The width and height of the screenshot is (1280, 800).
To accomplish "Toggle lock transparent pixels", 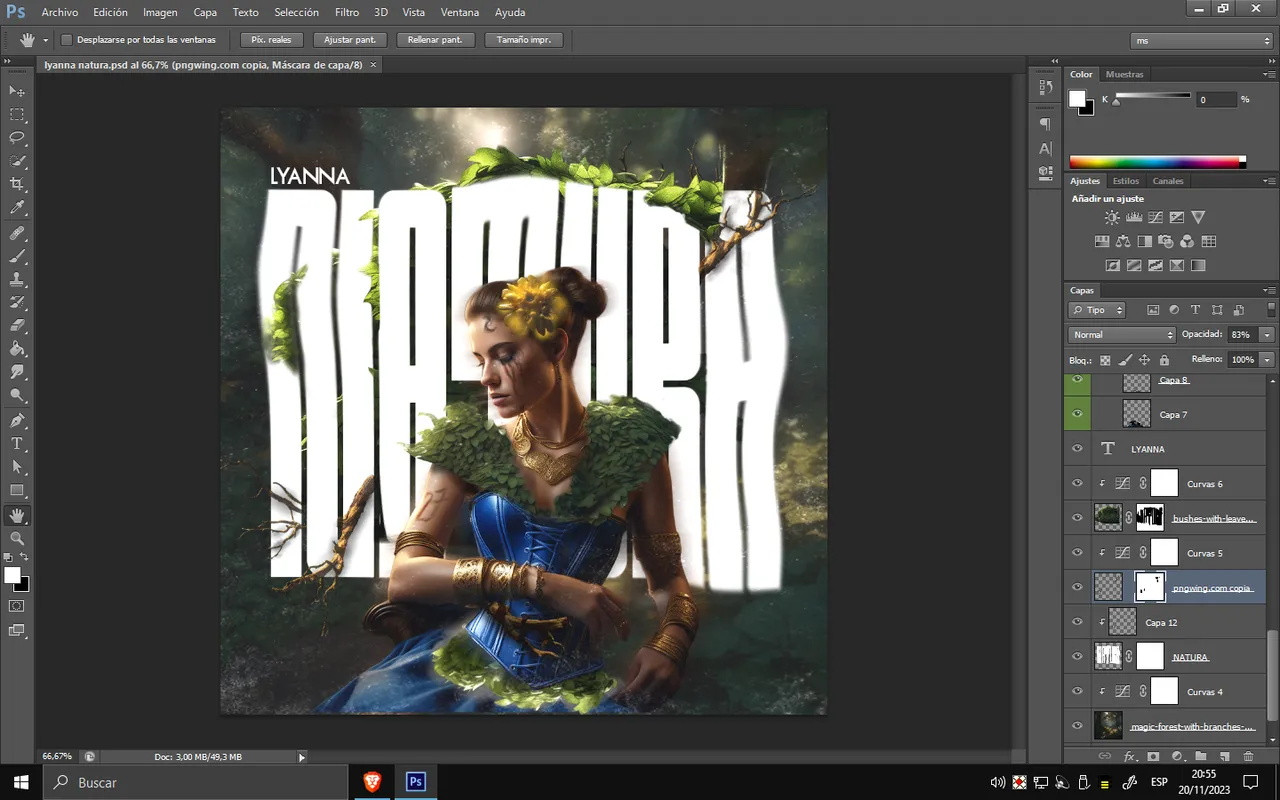I will point(1105,360).
